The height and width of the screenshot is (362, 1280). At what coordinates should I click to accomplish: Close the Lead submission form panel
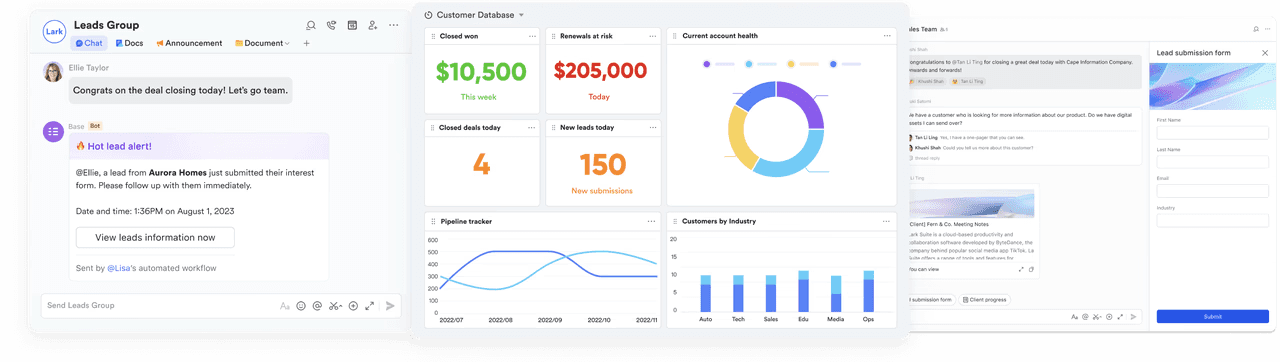(1265, 52)
